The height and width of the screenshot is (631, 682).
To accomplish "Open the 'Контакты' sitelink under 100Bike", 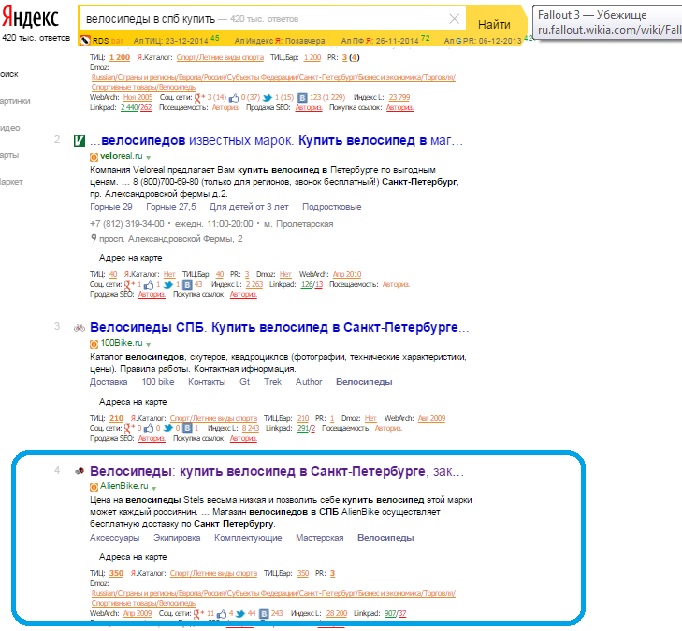I will 206,382.
